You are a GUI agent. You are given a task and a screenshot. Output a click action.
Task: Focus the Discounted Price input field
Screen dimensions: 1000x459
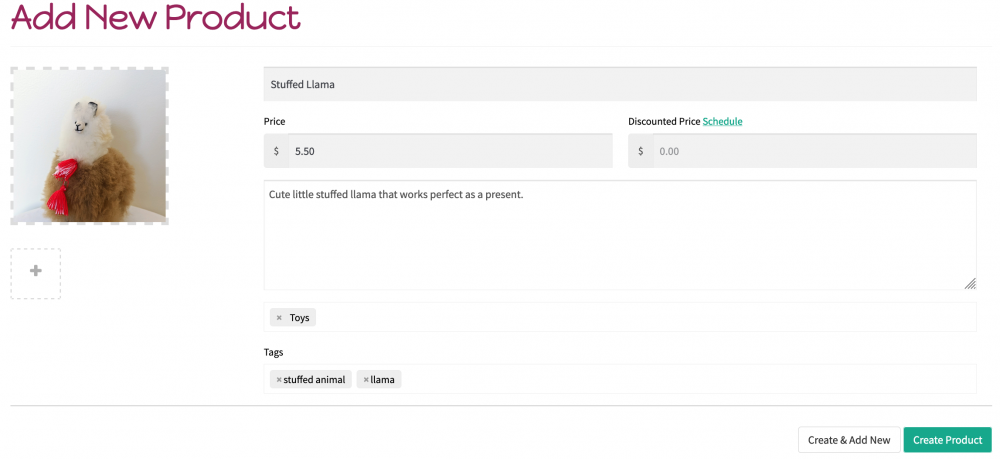pos(814,151)
